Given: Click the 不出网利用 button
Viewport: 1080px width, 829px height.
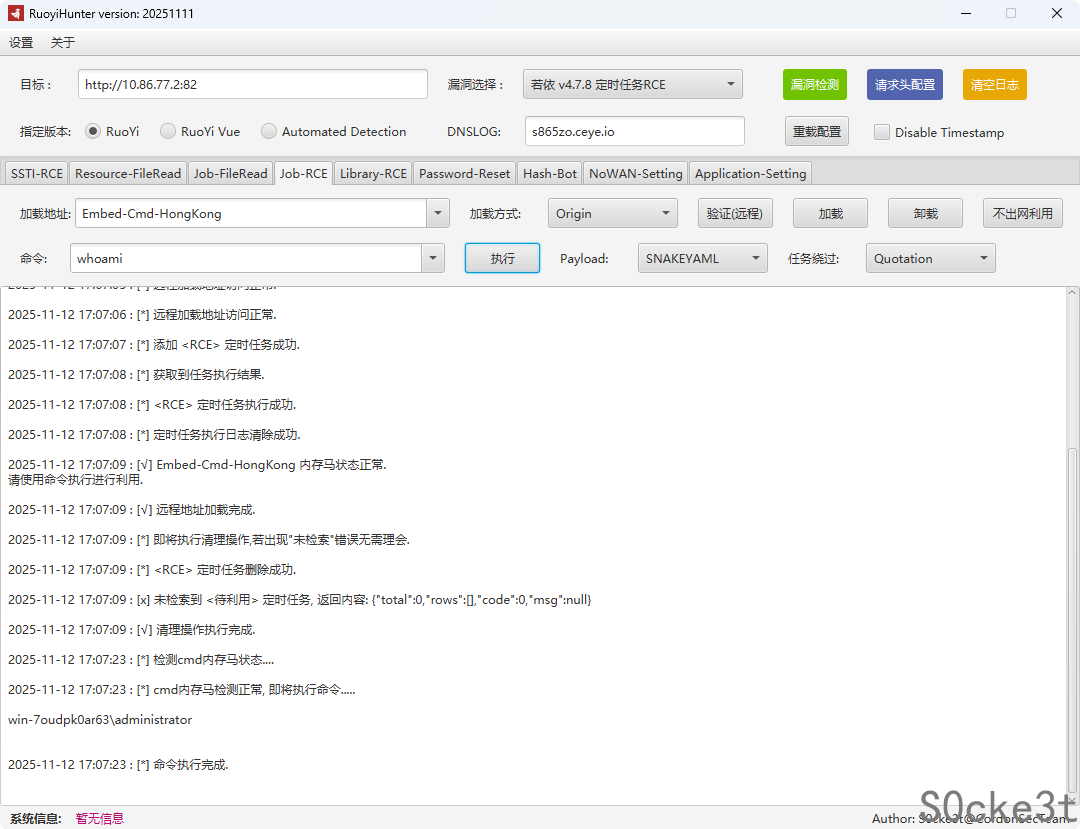Looking at the screenshot, I should 1023,213.
